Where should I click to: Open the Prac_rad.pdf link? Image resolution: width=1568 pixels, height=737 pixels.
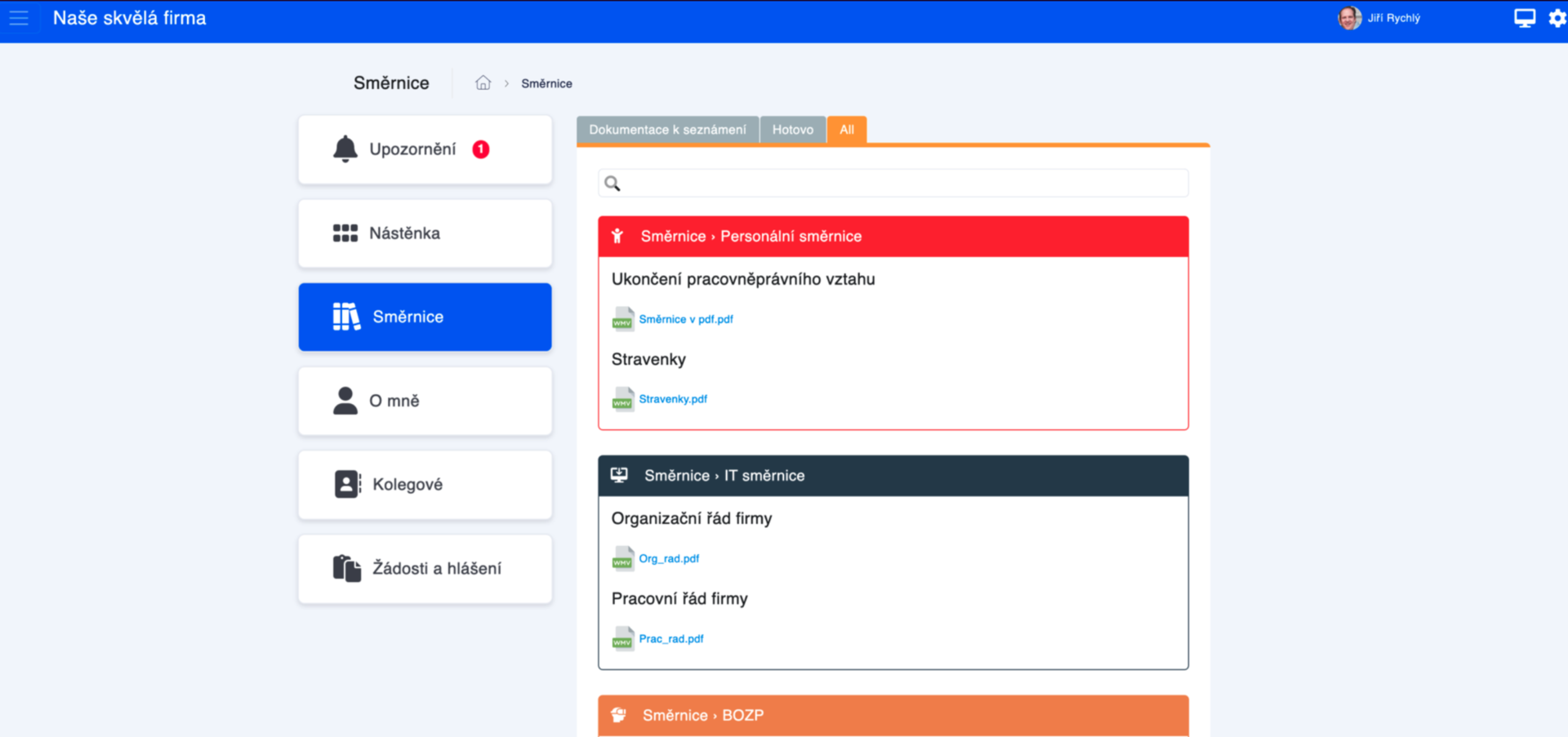tap(670, 639)
